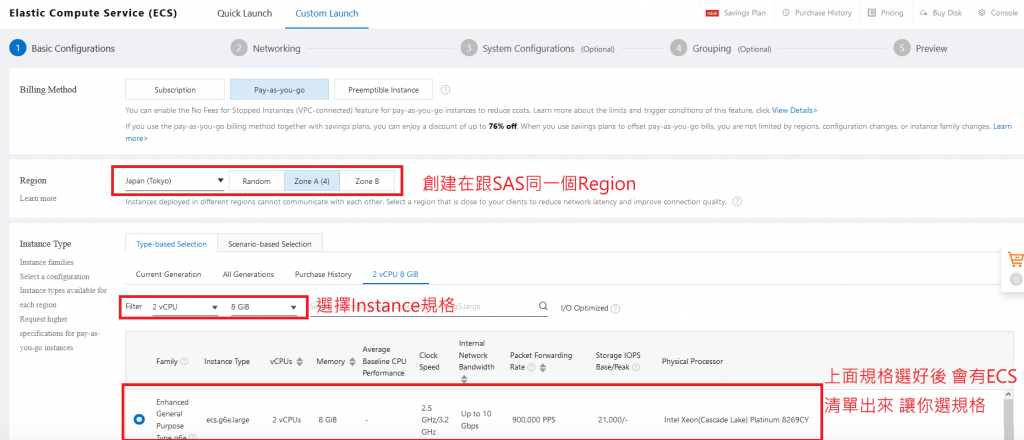Select the 2 vCPU 8 GiB tab
This screenshot has width=1024, height=440.
pyautogui.click(x=395, y=275)
